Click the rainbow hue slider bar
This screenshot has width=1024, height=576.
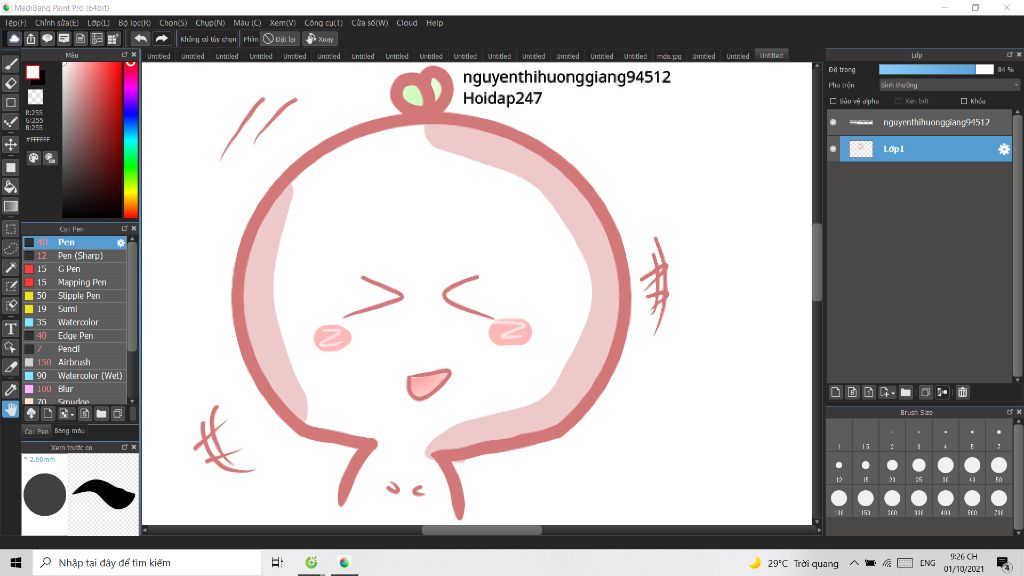[131, 139]
